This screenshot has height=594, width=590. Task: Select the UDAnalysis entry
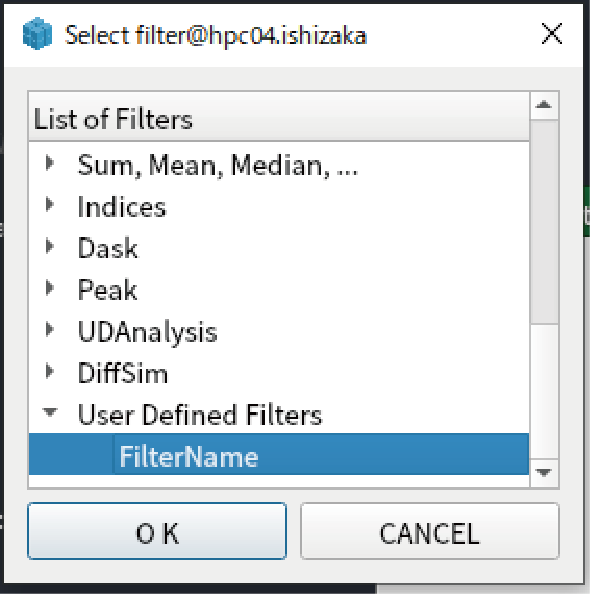tap(147, 332)
